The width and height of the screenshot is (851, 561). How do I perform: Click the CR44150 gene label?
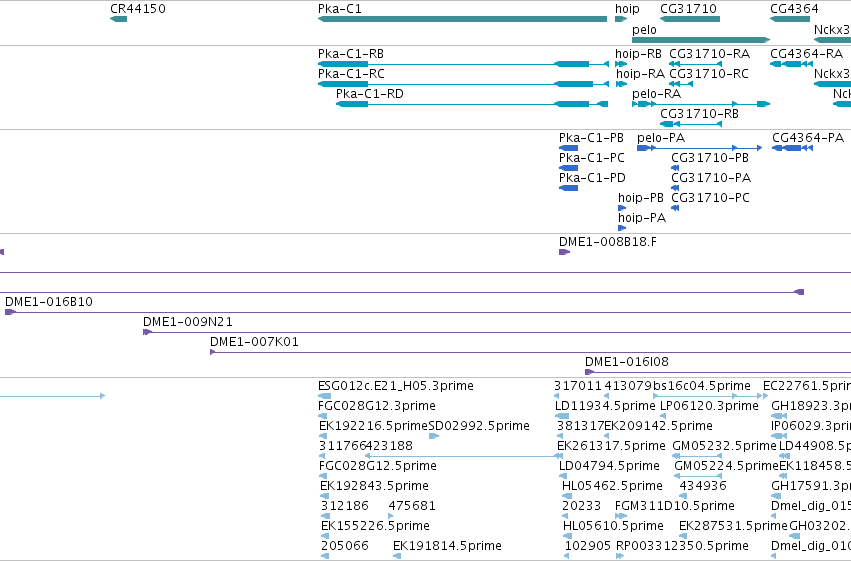(x=138, y=9)
